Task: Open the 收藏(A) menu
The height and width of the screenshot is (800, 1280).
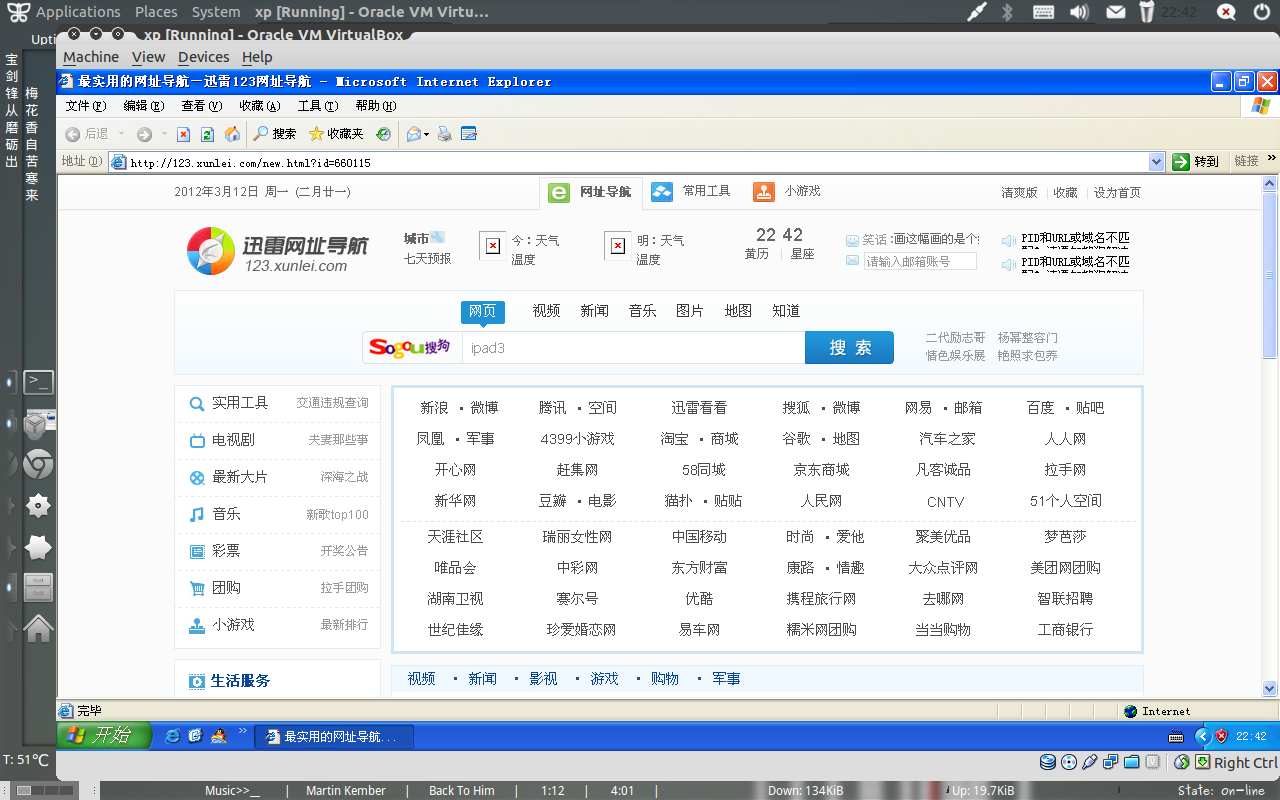Action: click(260, 105)
